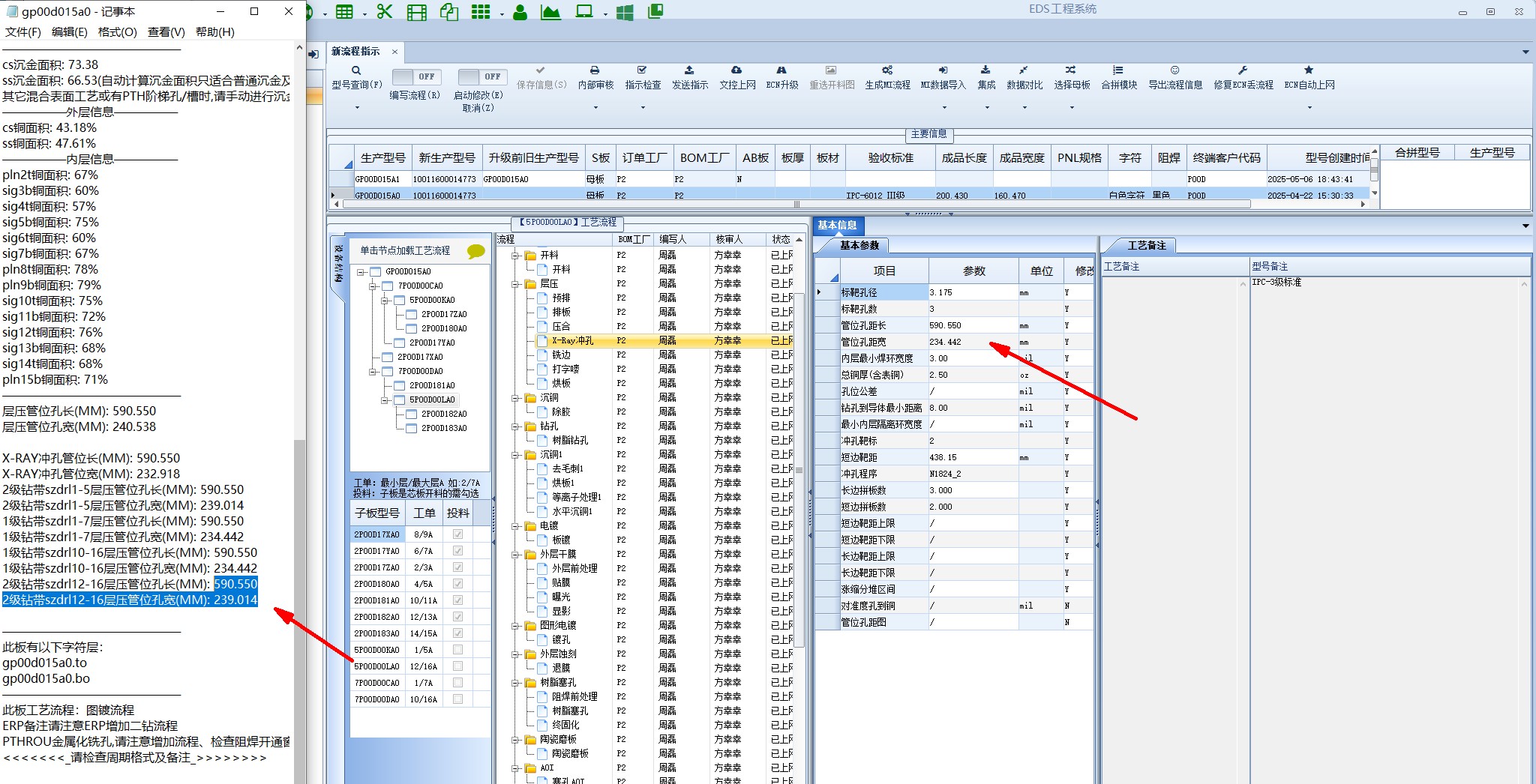Collapse the 层压 process folder
The height and width of the screenshot is (784, 1536).
[x=517, y=284]
